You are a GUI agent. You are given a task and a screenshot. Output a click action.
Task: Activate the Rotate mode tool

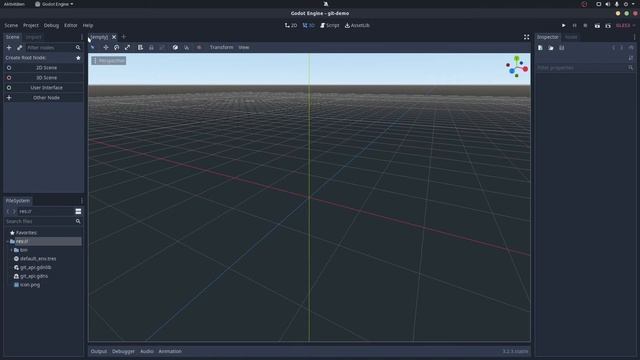(x=116, y=47)
